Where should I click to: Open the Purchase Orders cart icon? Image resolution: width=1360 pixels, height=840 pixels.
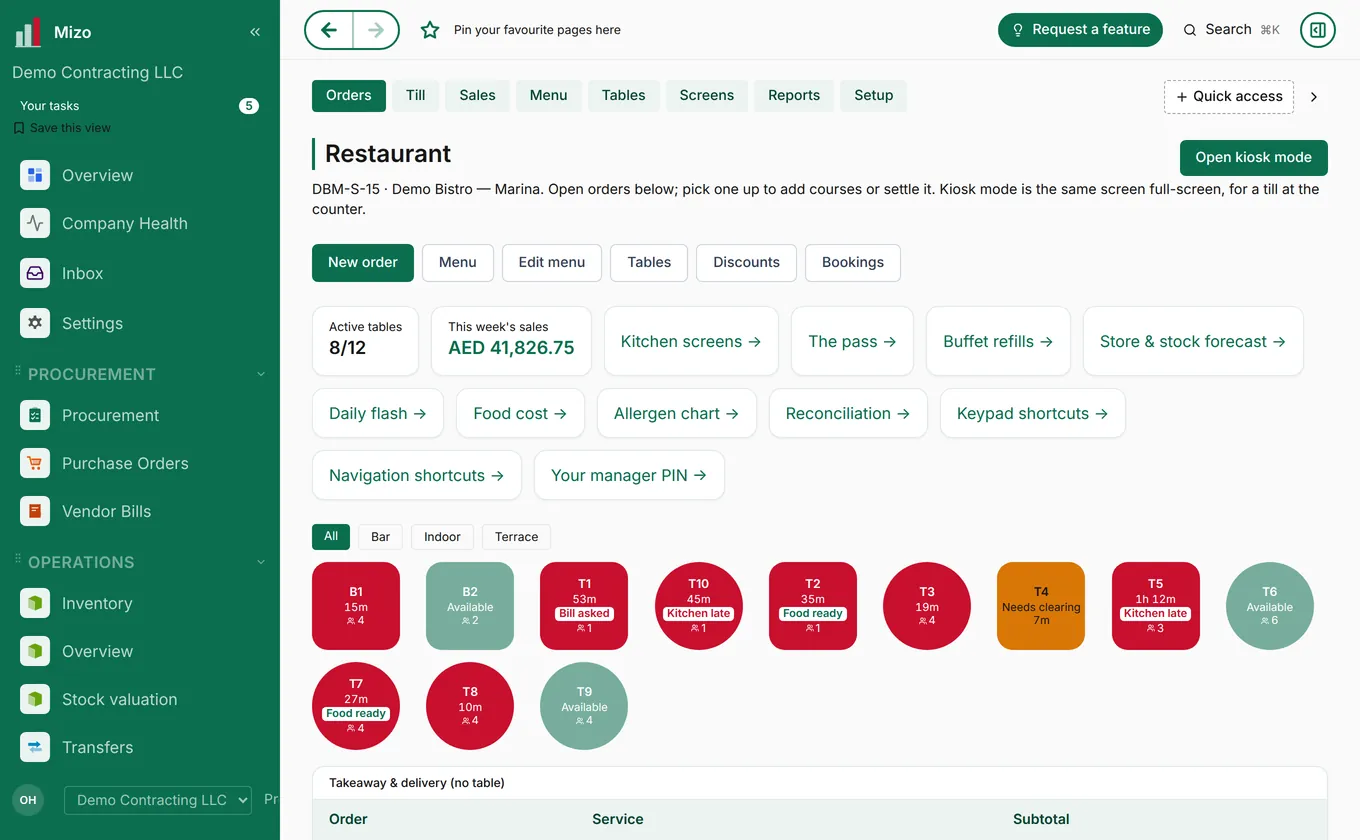(x=35, y=463)
